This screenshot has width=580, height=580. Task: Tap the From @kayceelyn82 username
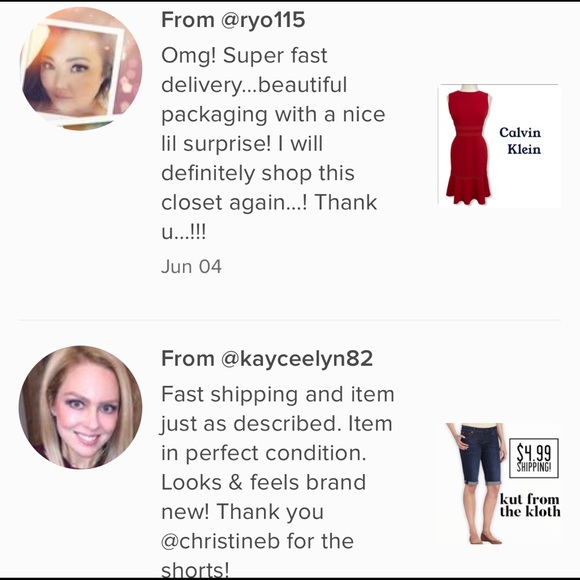[x=267, y=358]
